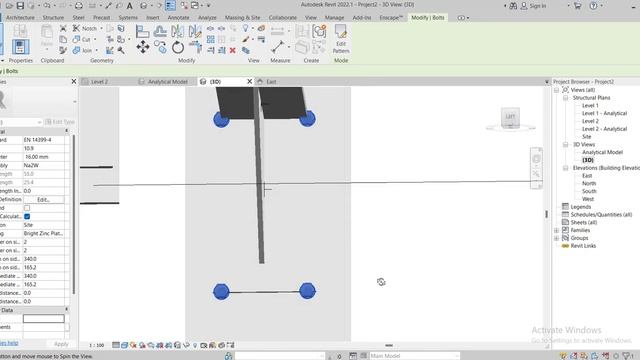Open the Structure ribbon tab
640x360 pixels.
53,18
